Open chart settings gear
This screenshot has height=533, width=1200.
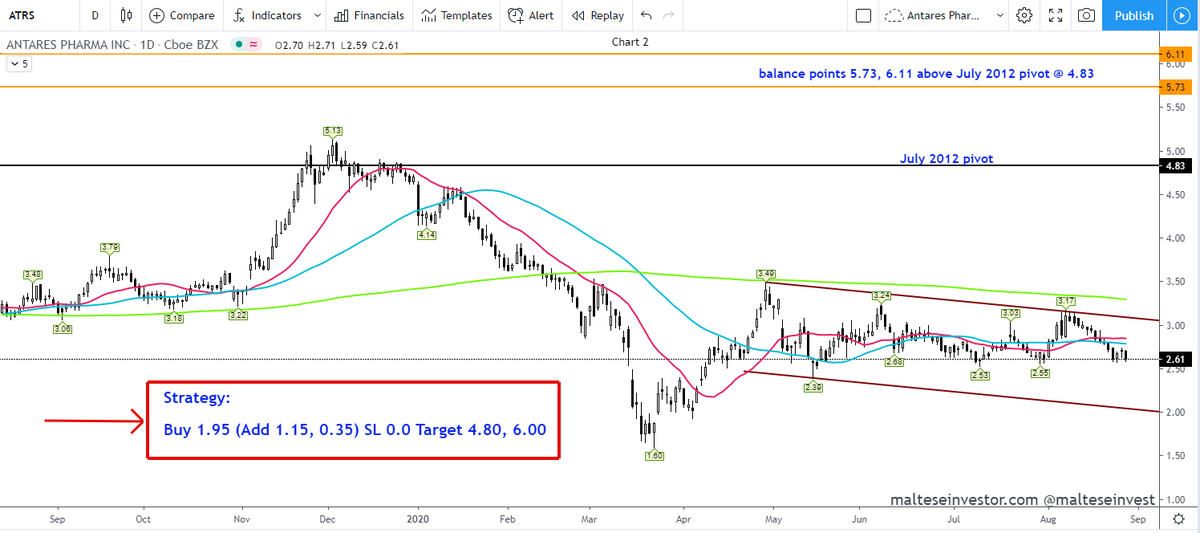tap(1024, 15)
